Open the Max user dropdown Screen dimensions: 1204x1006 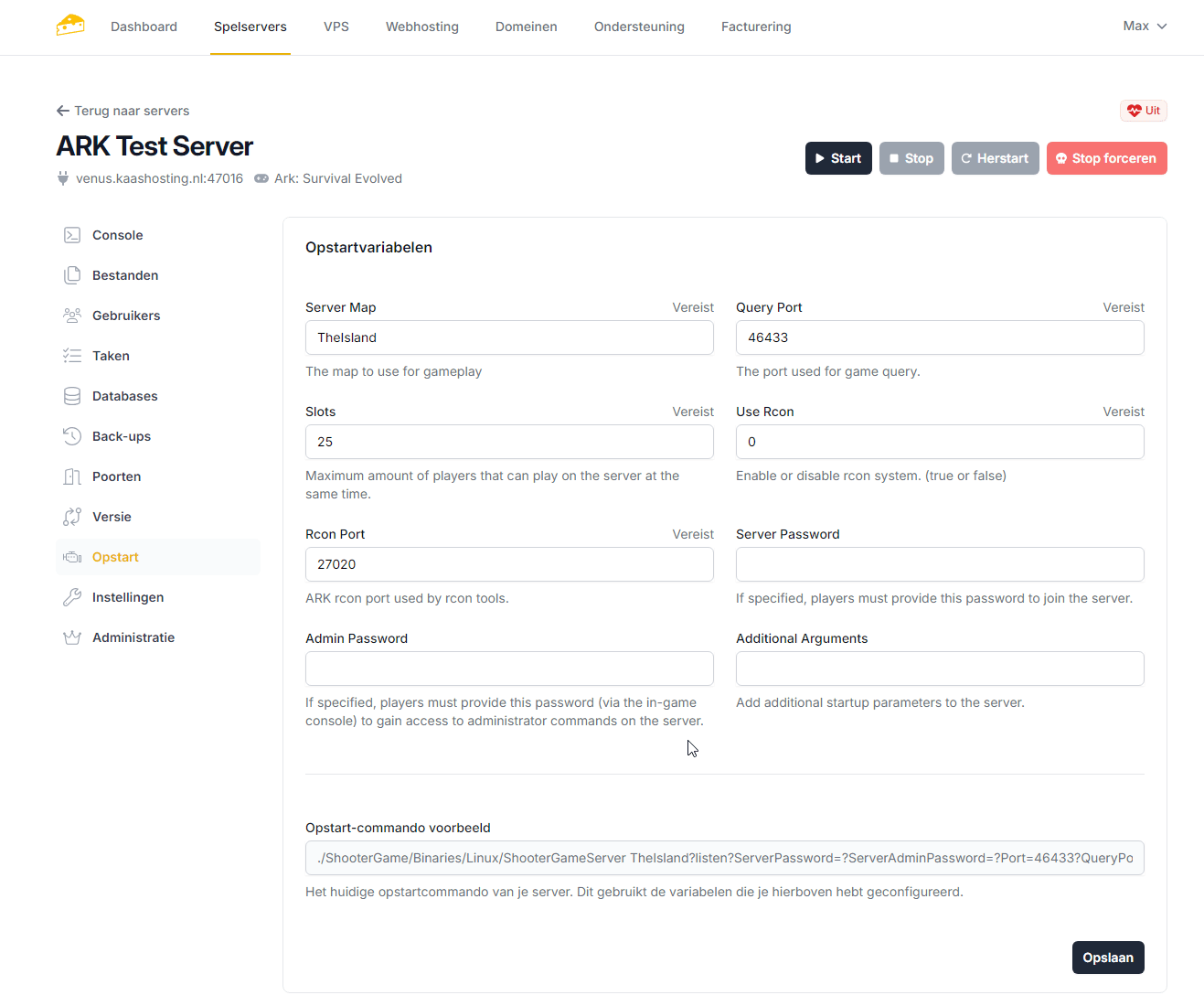click(1144, 26)
